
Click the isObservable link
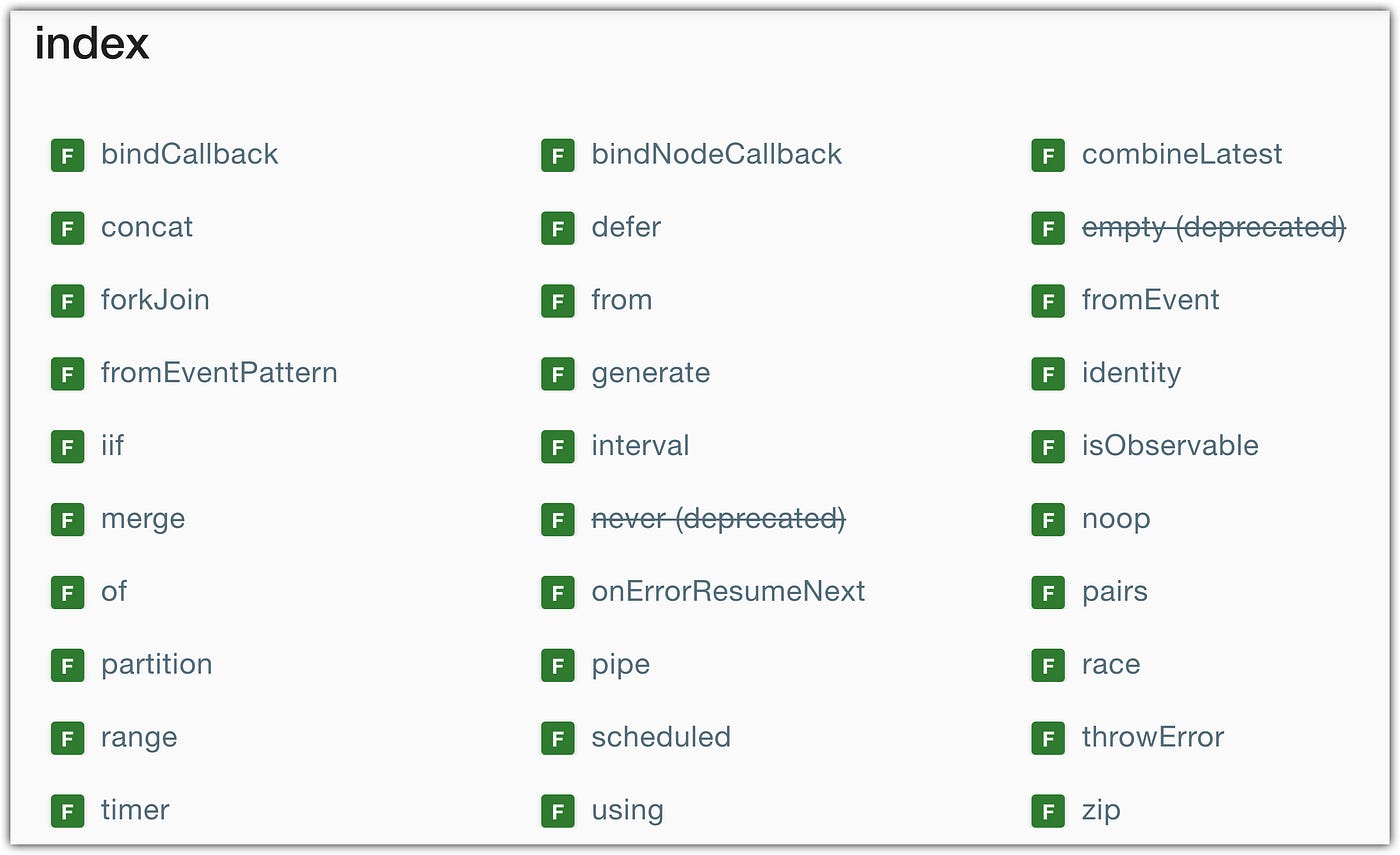coord(1170,446)
